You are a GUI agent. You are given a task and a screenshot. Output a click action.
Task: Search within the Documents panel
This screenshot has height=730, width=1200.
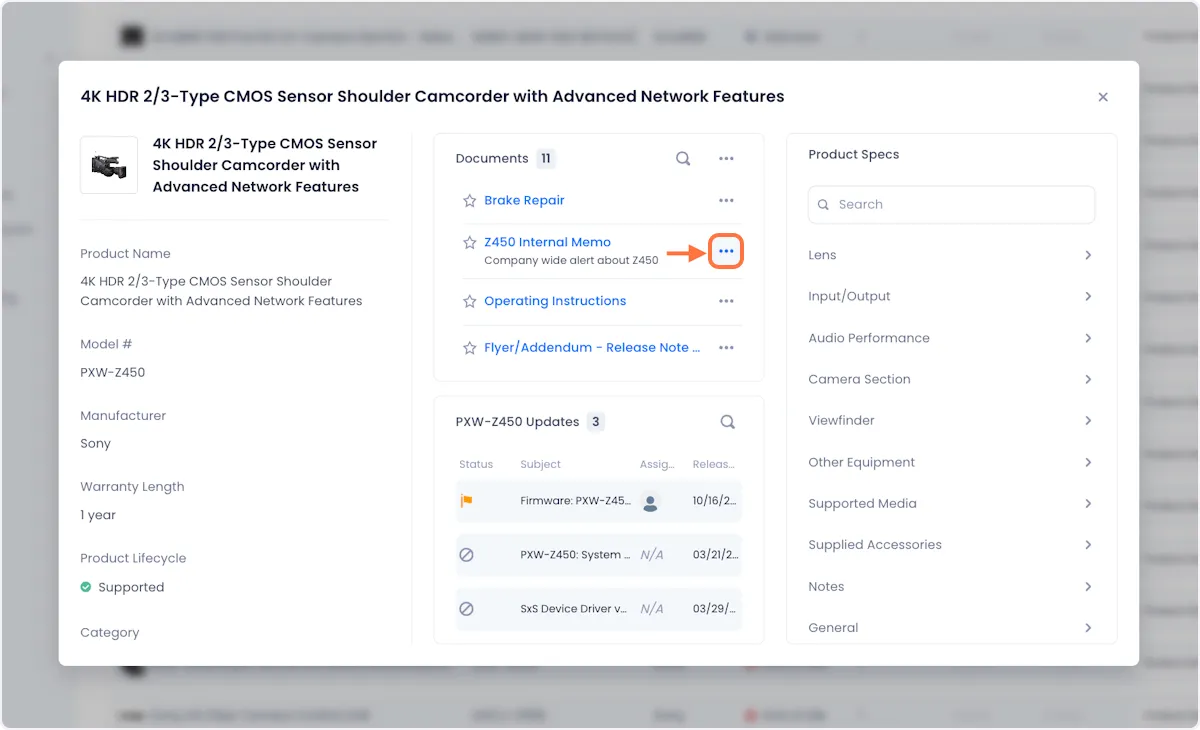[x=683, y=158]
